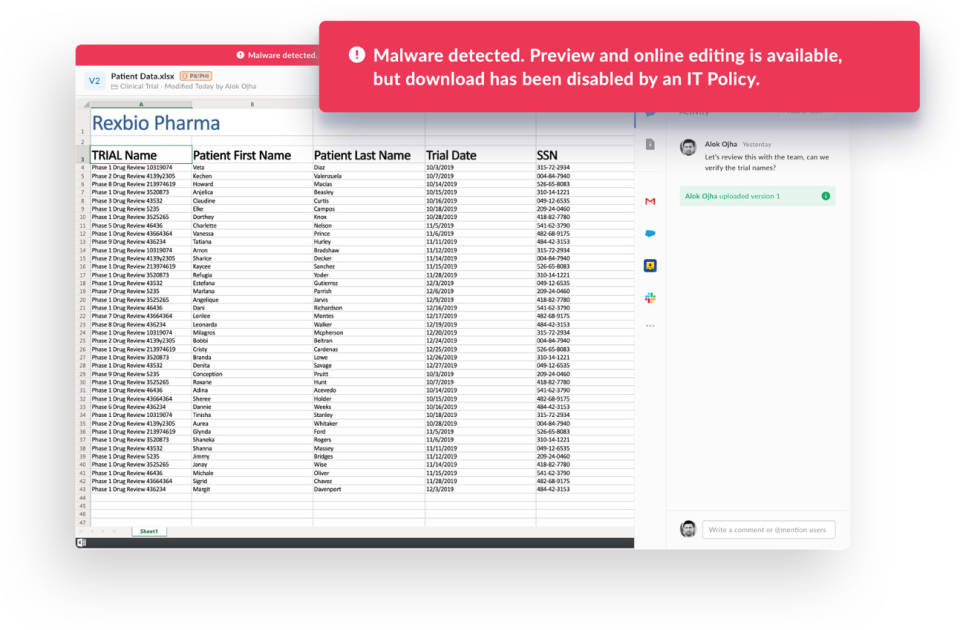Click the last name "Richardson" cell
Image resolution: width=960 pixels, height=630 pixels.
point(369,308)
